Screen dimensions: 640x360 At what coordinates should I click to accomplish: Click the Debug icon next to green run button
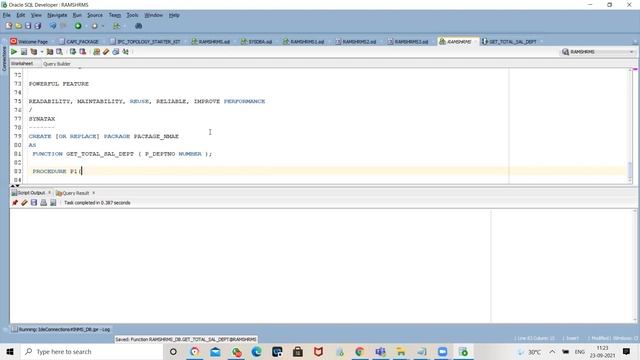tap(94, 26)
